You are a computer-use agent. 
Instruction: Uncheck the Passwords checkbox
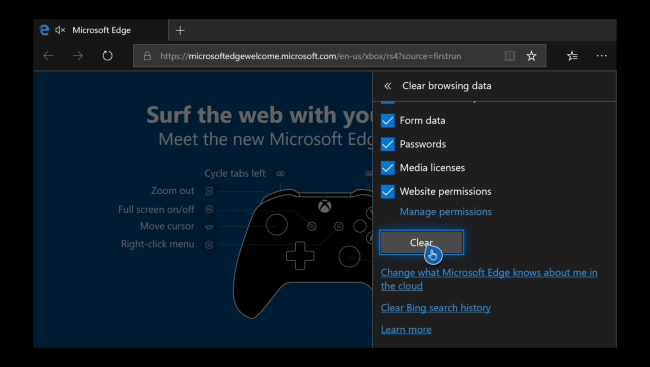point(388,144)
